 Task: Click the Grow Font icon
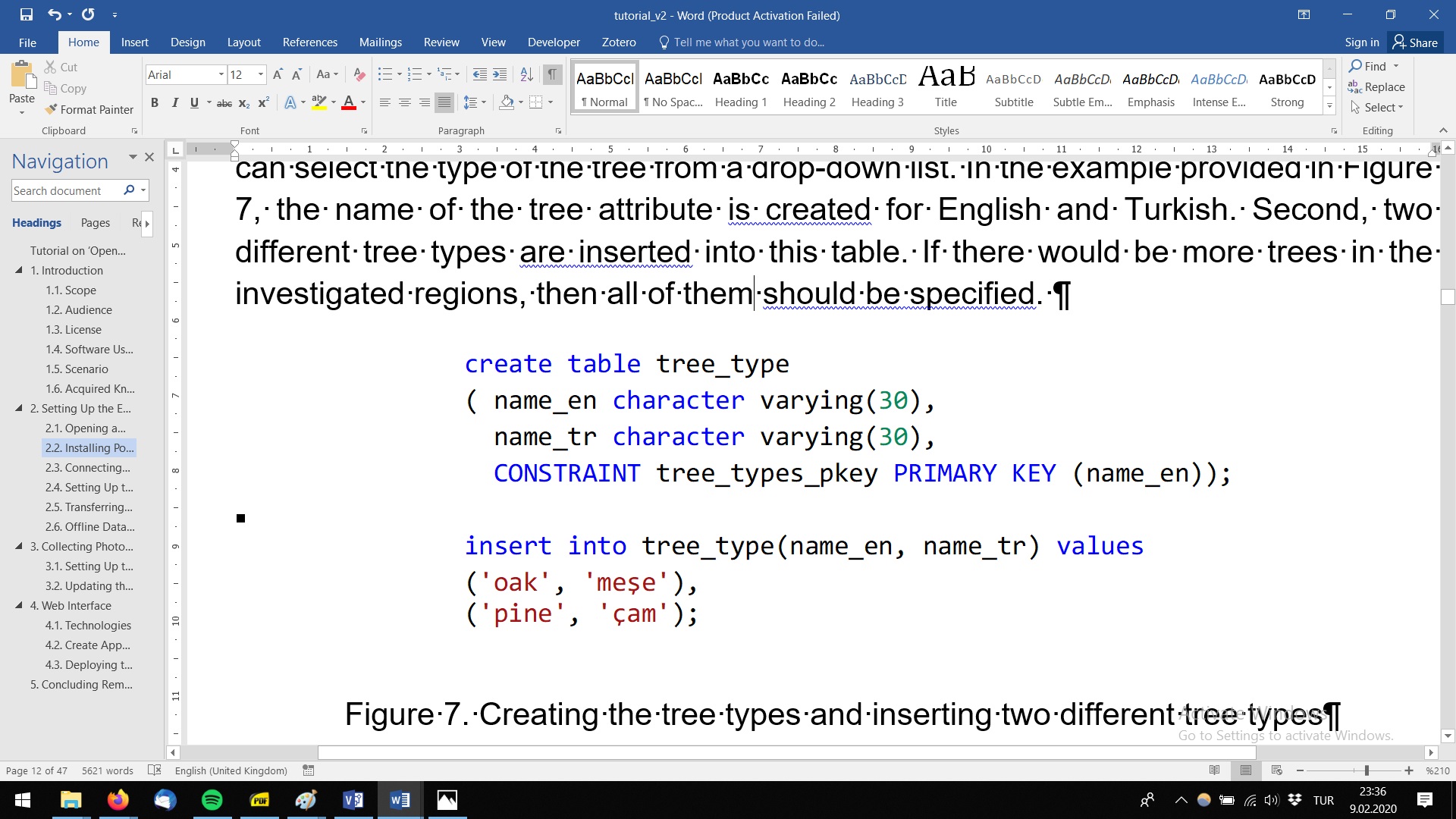tap(278, 74)
